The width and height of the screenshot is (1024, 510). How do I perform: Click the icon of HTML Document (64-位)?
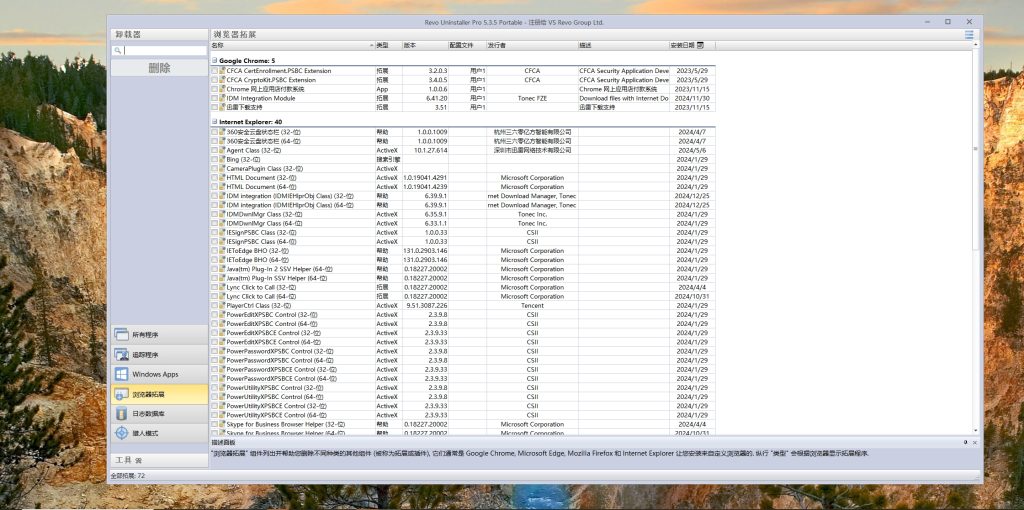pos(222,187)
